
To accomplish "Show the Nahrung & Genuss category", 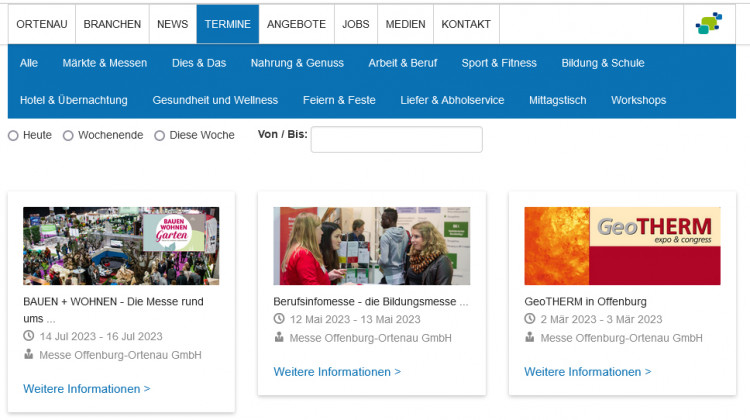I will pos(297,63).
